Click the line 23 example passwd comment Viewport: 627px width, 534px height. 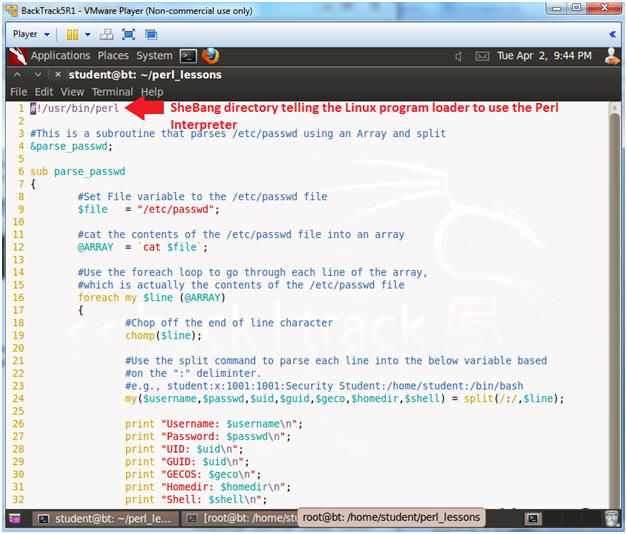click(324, 386)
